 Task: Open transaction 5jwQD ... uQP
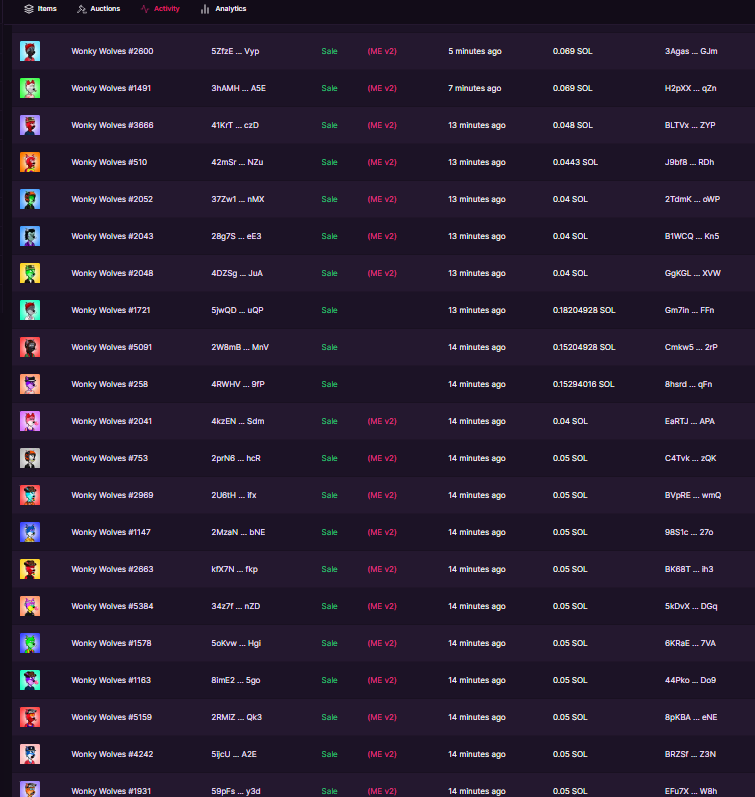click(x=237, y=310)
